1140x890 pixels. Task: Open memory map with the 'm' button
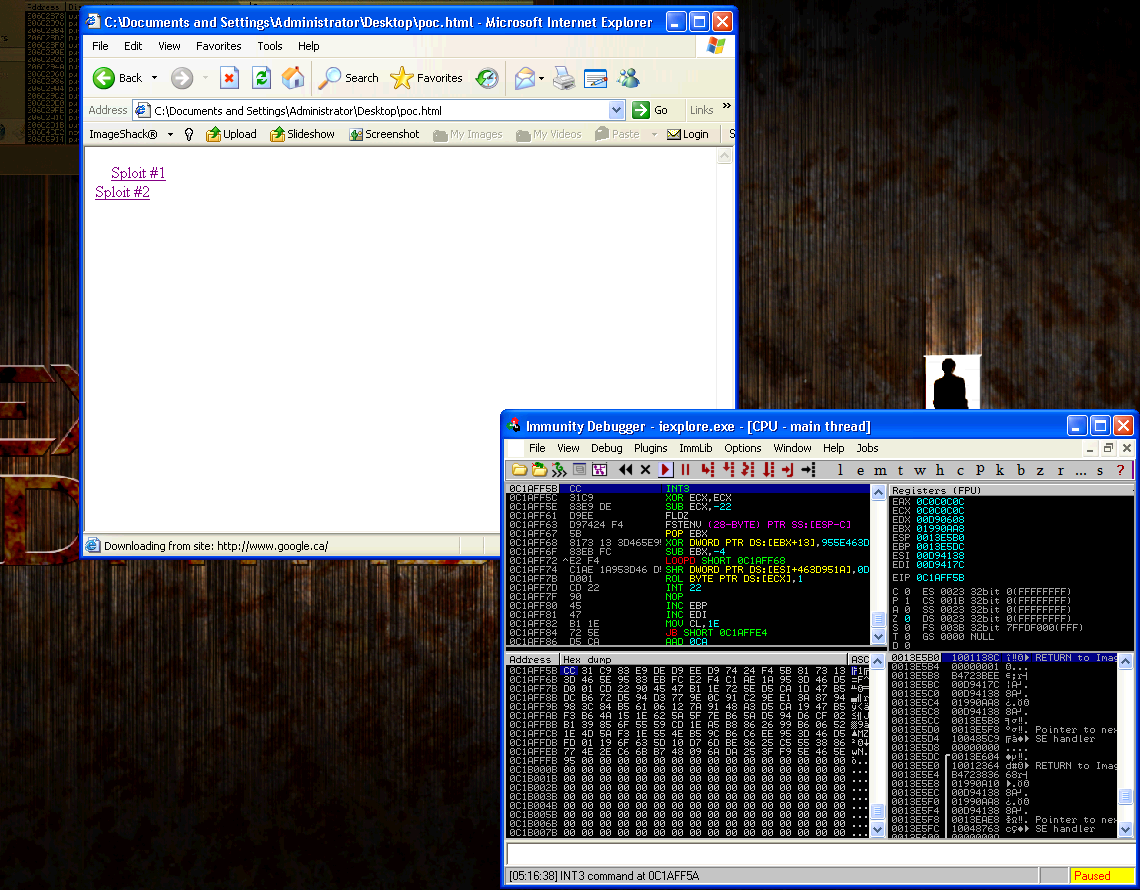coord(880,470)
